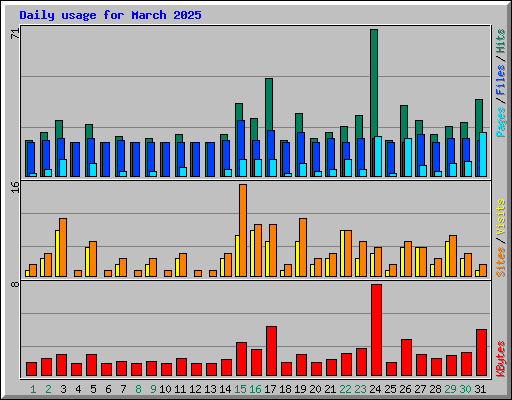The image size is (512, 400).
Task: Click the y-axis maximum value 71
Action: [x=15, y=34]
